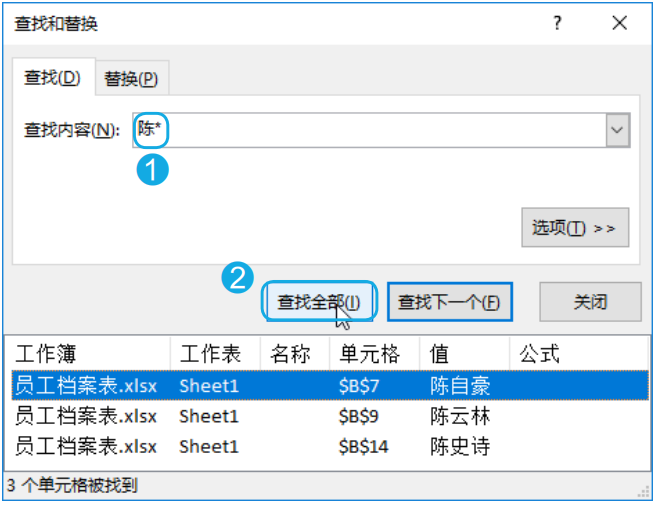Click the 名称 column header
This screenshot has width=656, height=505.
[x=295, y=354]
